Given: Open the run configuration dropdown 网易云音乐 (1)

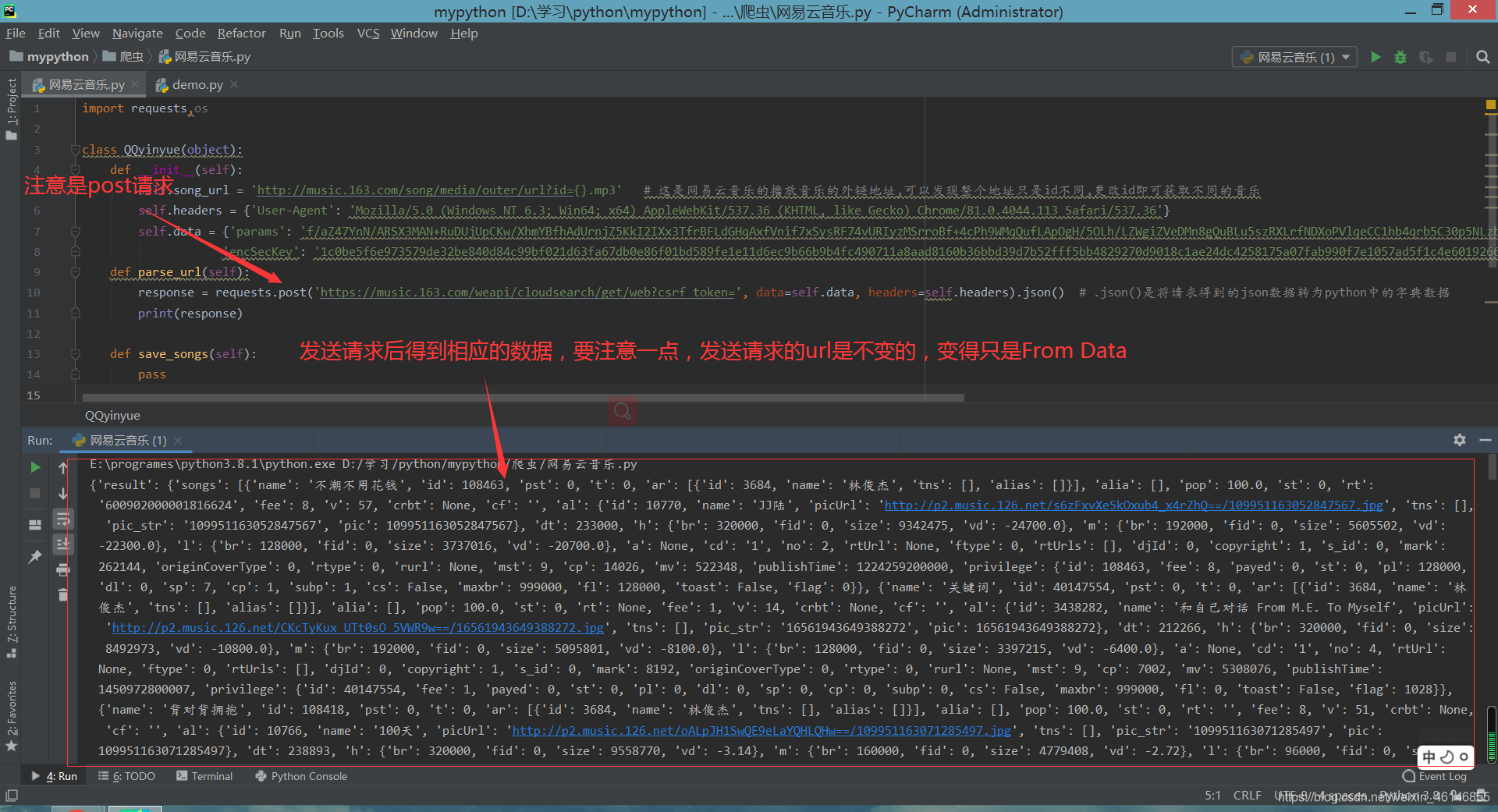Looking at the screenshot, I should point(1295,57).
